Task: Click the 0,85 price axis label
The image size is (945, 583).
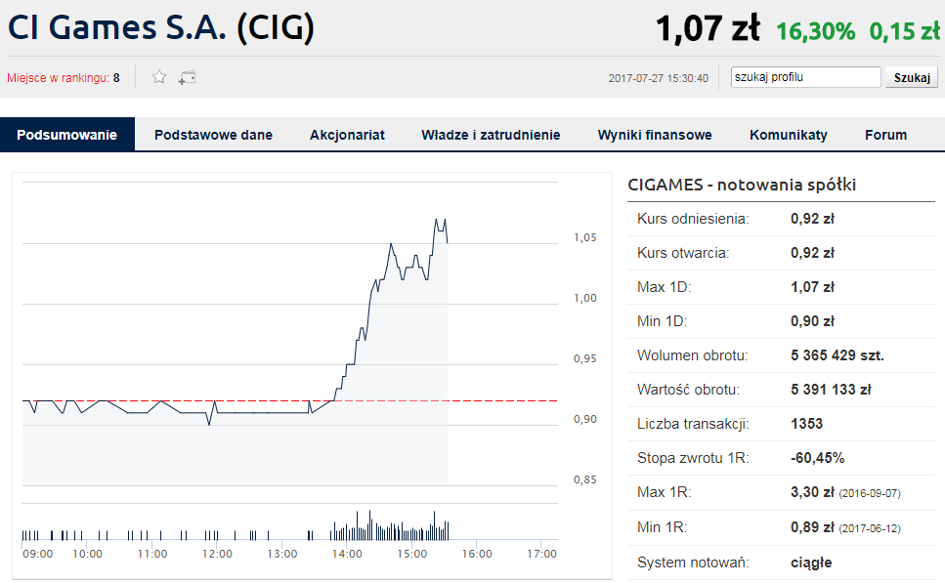Action: coord(585,480)
